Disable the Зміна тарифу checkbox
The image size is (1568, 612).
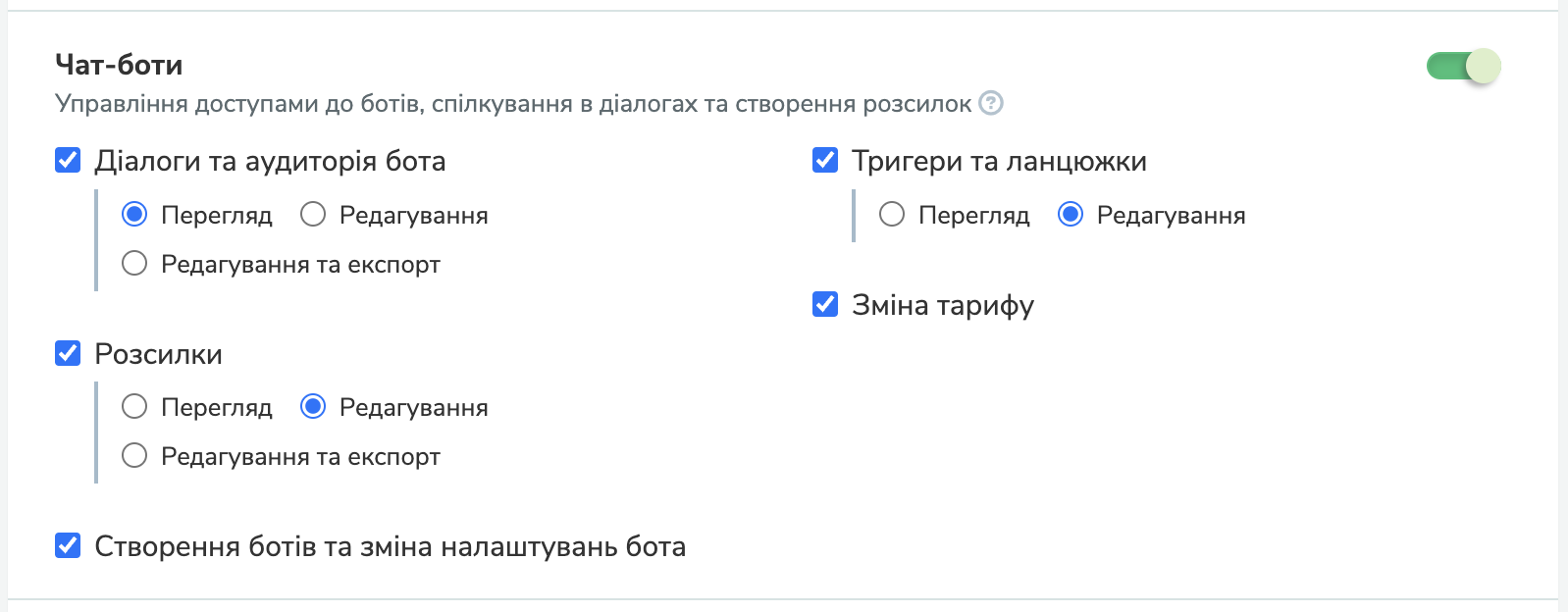point(825,305)
